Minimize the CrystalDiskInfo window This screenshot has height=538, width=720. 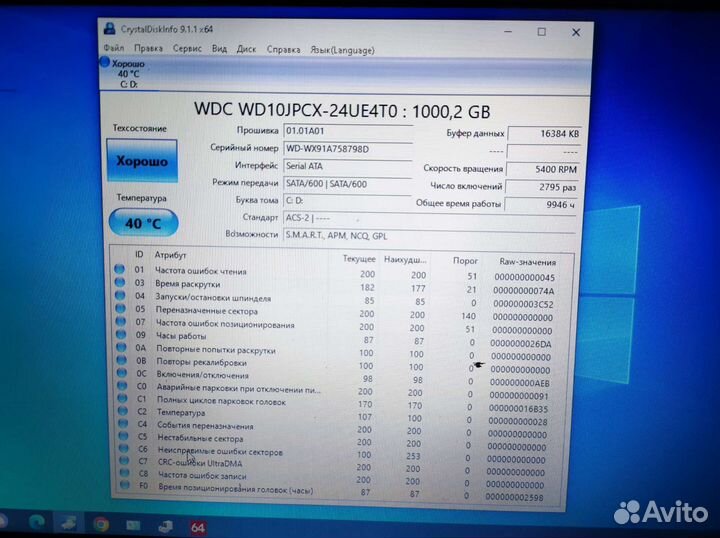(508, 32)
